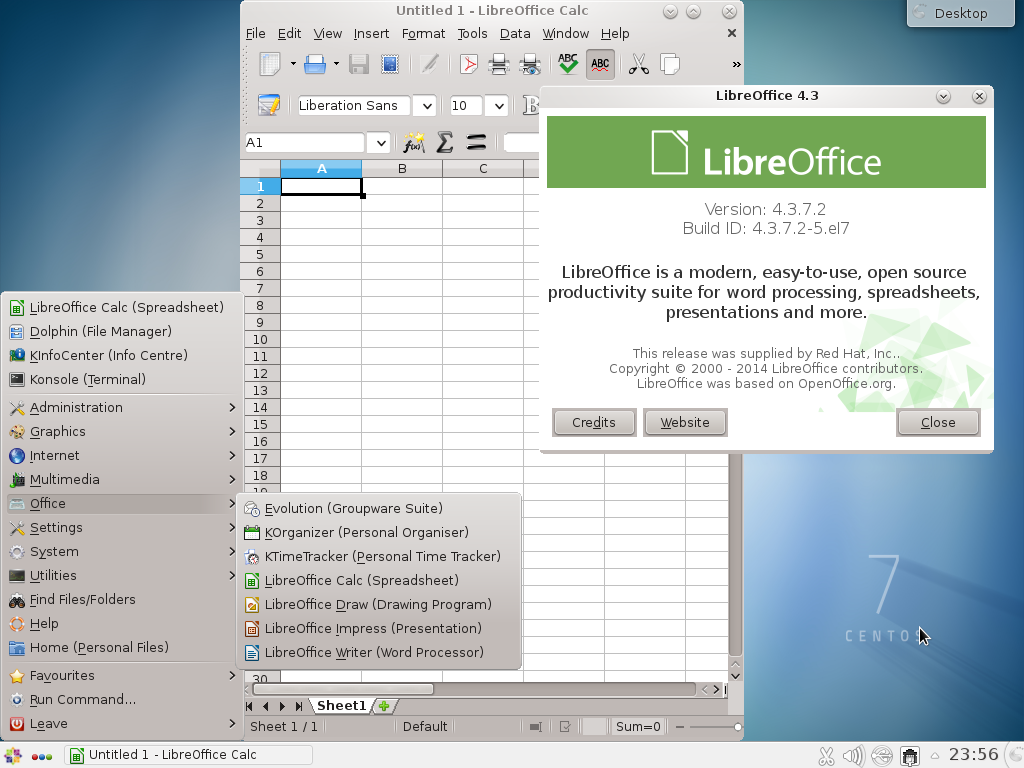Expand Graphics submenu in launcher
The width and height of the screenshot is (1024, 768).
click(x=123, y=432)
